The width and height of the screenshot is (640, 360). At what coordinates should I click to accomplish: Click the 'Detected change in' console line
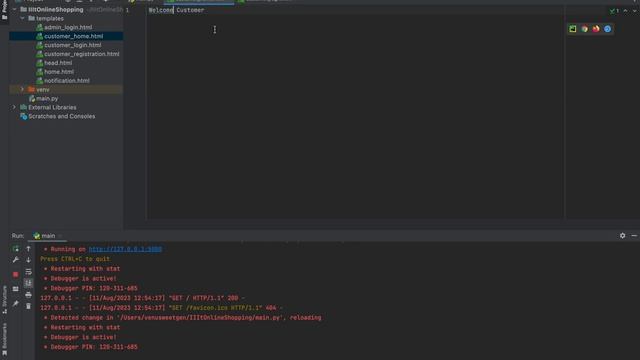[x=182, y=318]
